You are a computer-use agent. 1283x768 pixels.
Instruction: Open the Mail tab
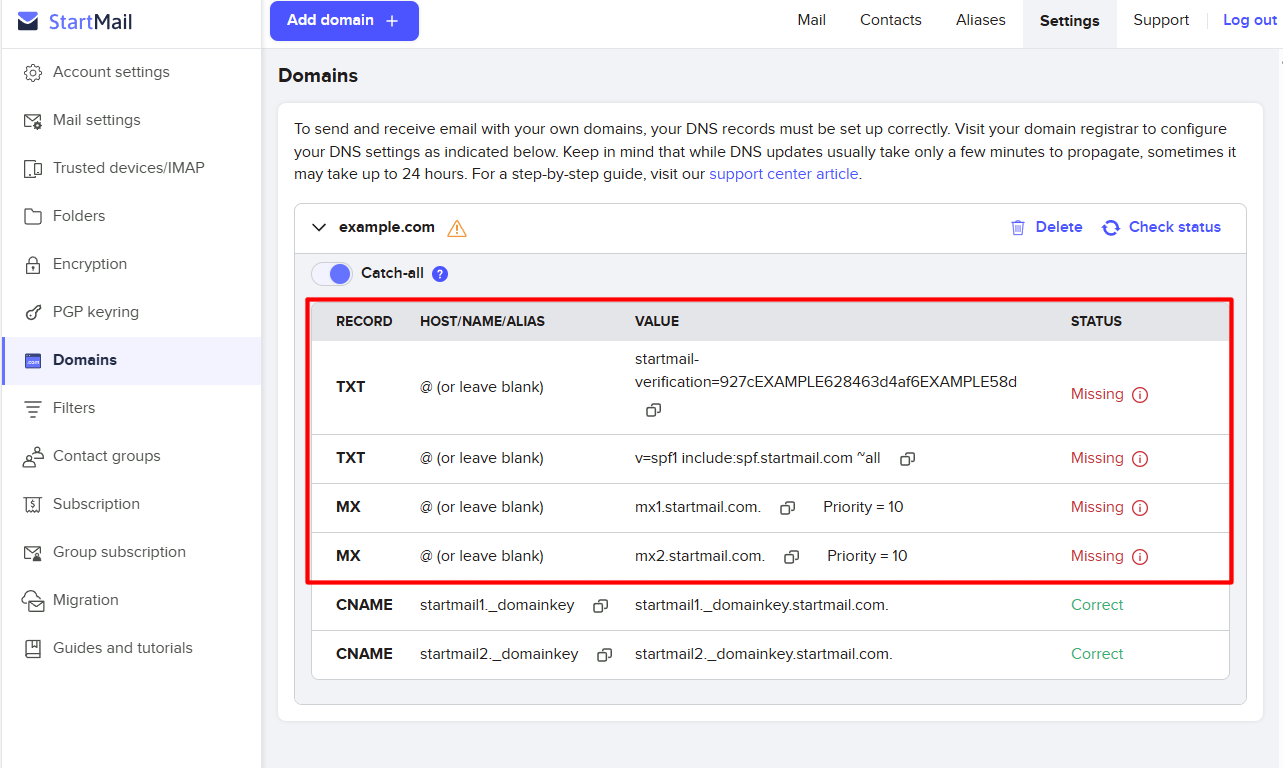(812, 20)
